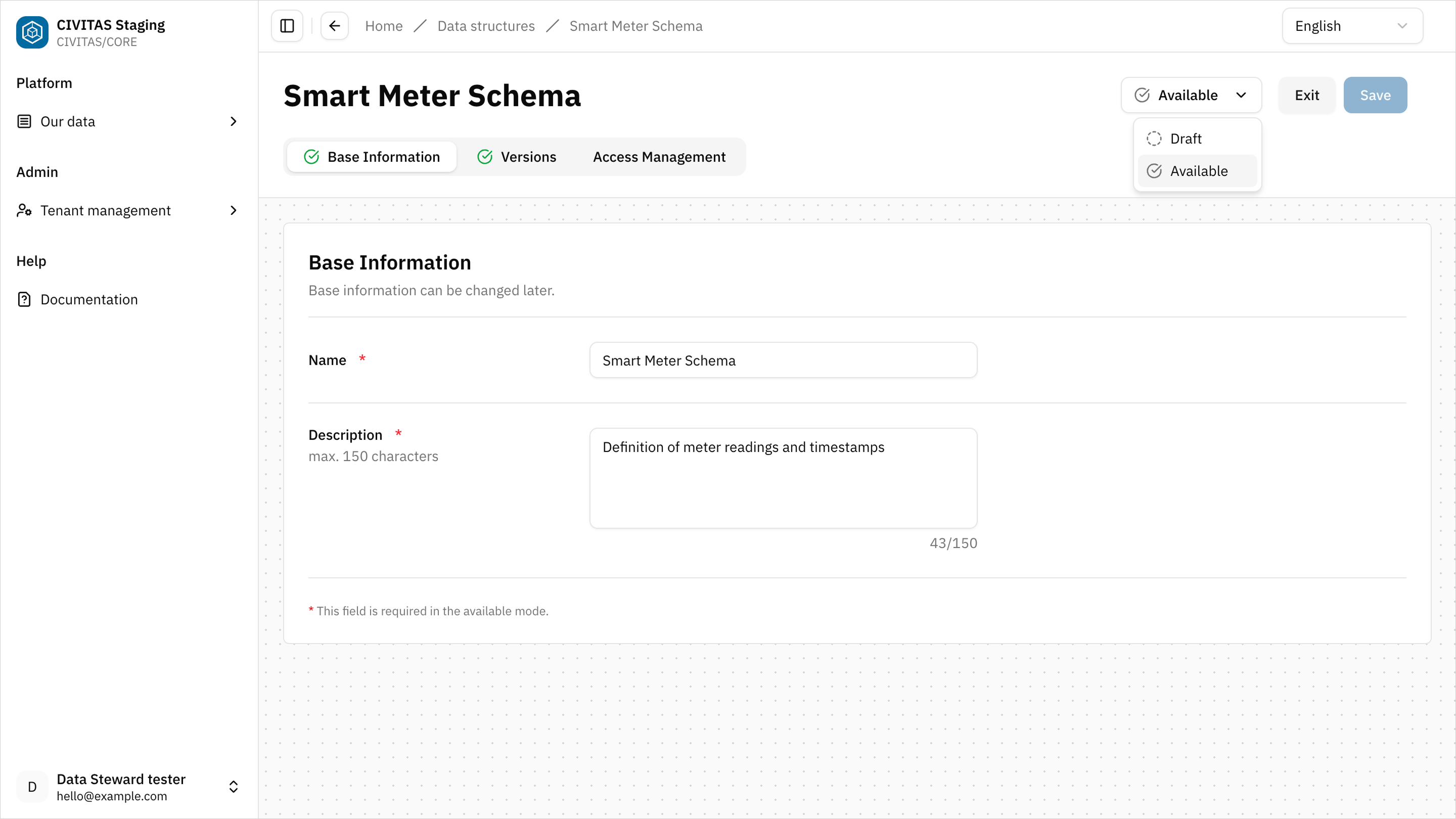Click the check circle beside Available button
1456x819 pixels.
1143,95
